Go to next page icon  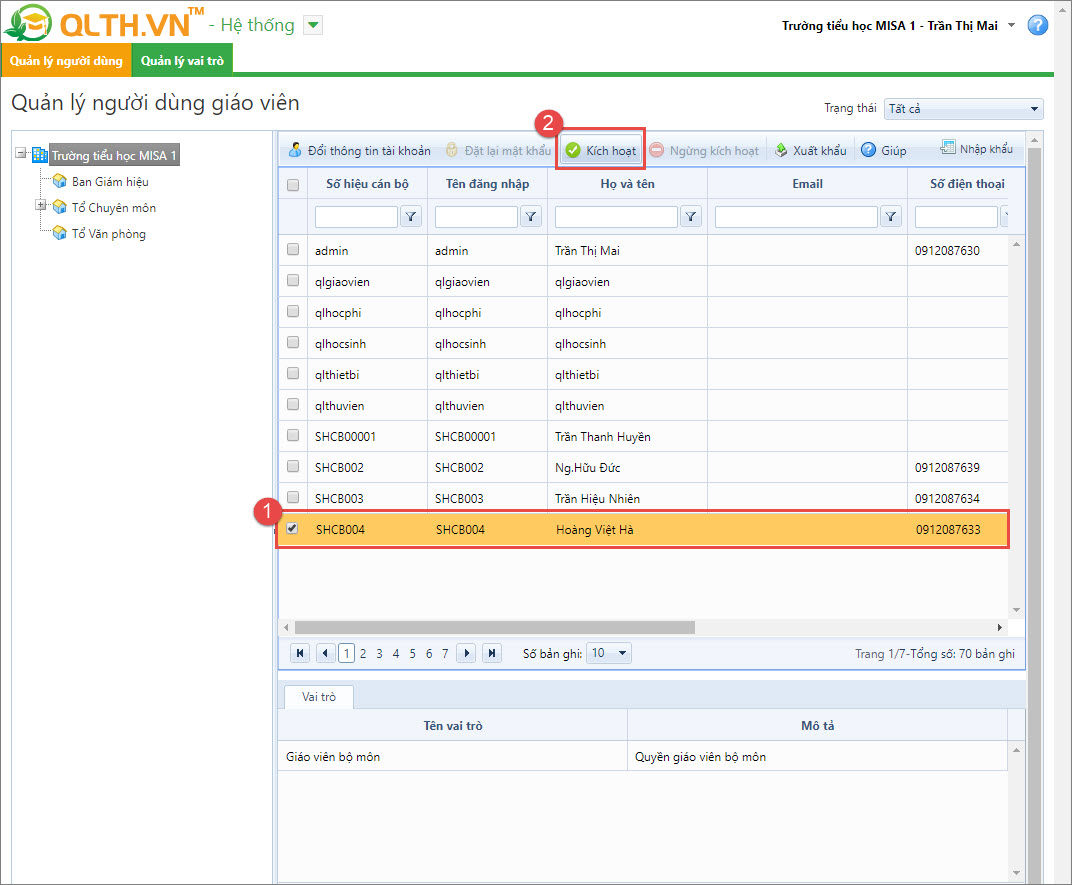[x=466, y=653]
